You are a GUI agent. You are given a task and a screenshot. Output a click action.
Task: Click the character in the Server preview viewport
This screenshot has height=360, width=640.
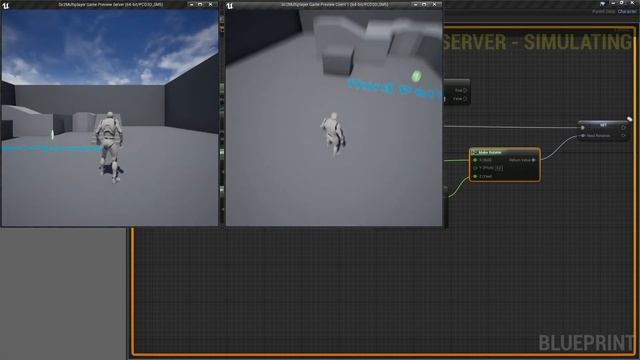(109, 146)
